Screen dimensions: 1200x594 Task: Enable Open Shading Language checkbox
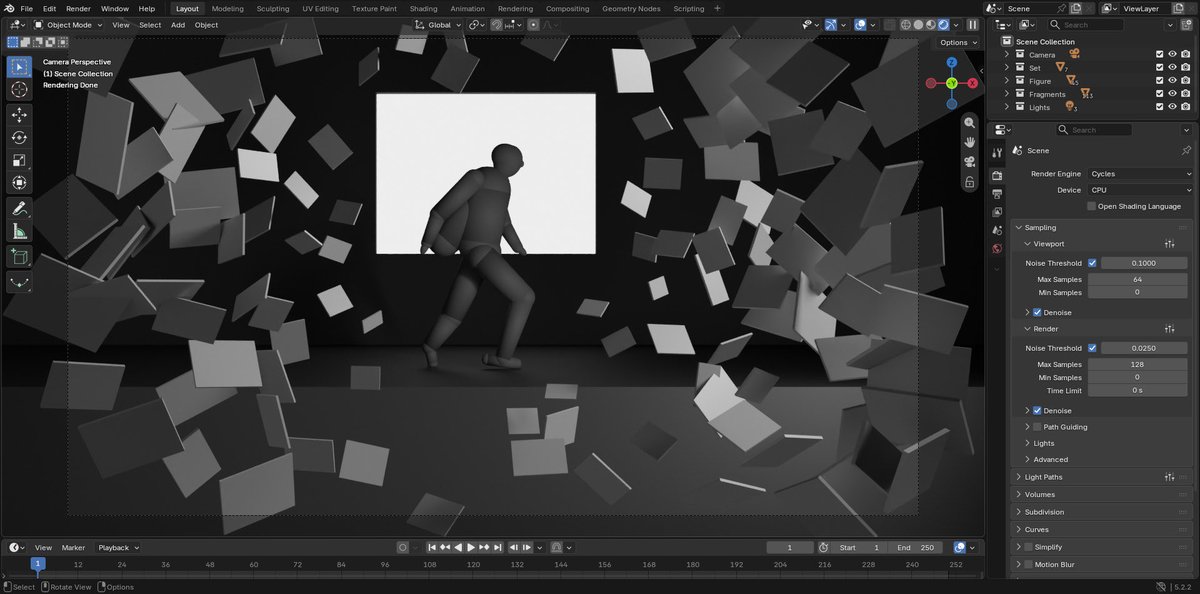click(x=1092, y=206)
